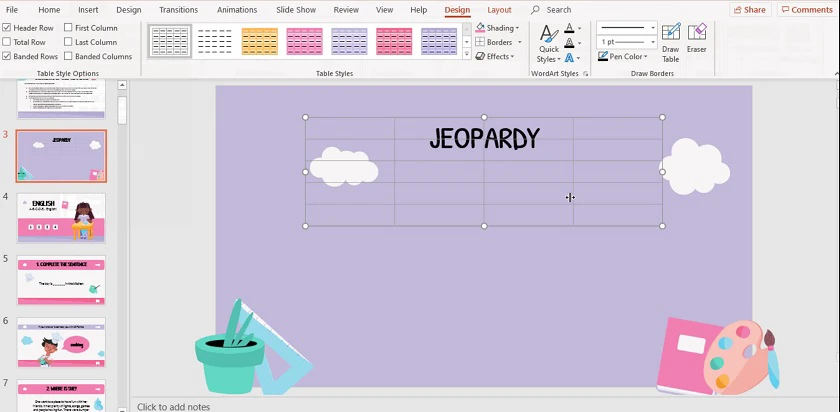
Task: Select the Draw Table tool
Action: [x=670, y=43]
